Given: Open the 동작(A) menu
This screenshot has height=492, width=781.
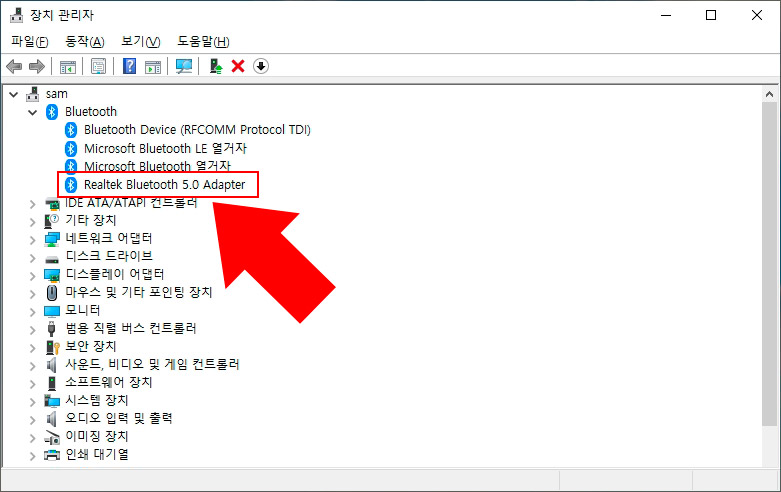Looking at the screenshot, I should [x=85, y=42].
